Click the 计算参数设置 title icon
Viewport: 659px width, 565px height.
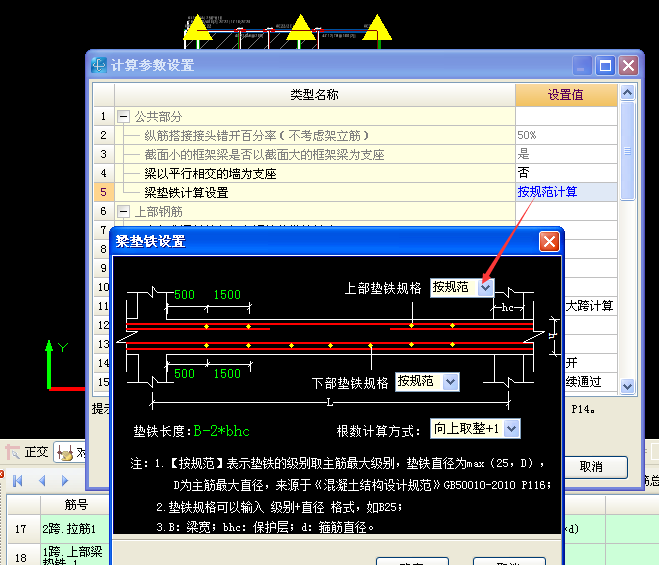pos(99,65)
